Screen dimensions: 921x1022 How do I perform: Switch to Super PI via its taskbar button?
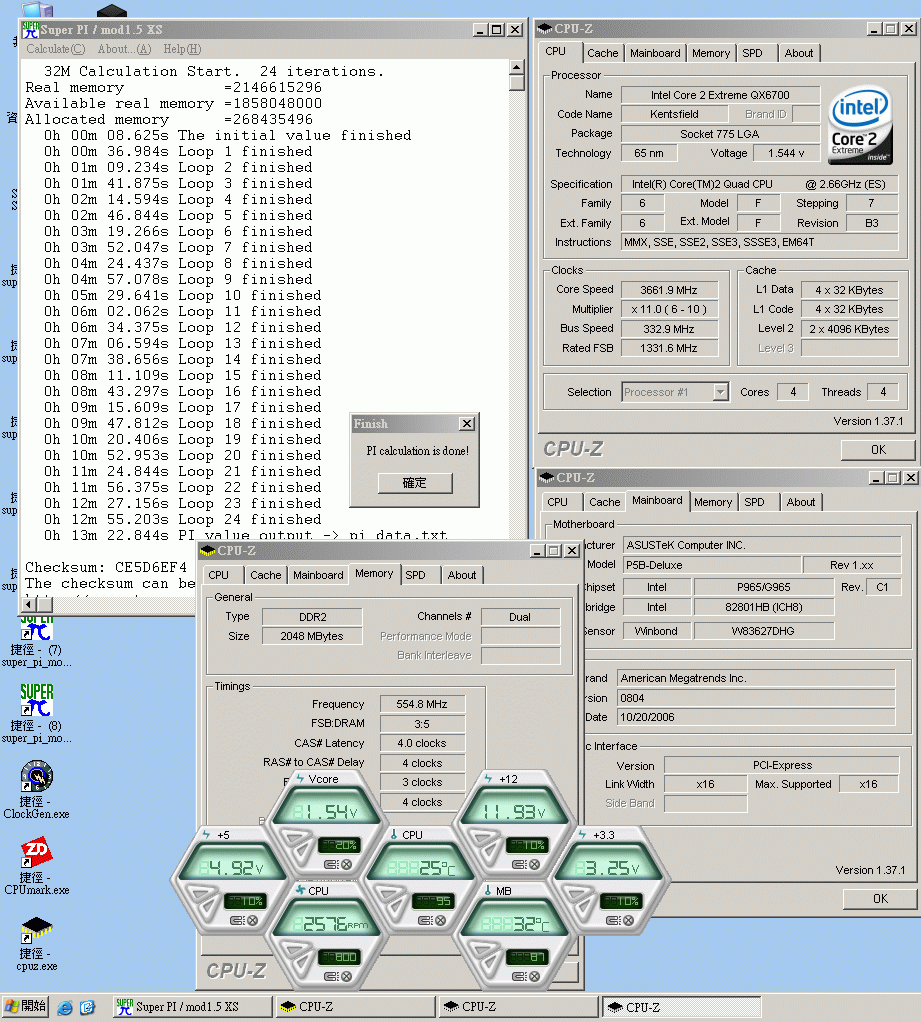[192, 1007]
